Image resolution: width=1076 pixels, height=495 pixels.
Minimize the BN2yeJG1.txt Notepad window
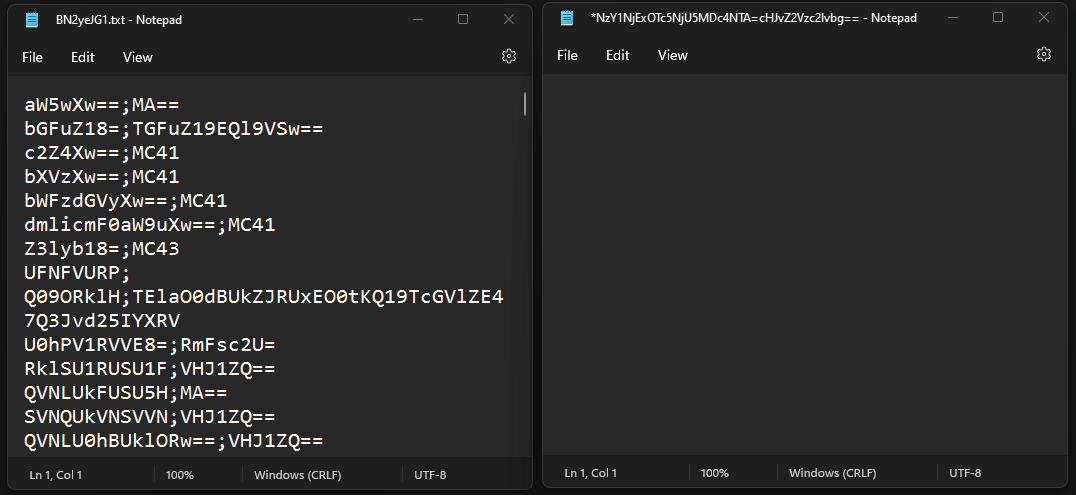click(417, 19)
